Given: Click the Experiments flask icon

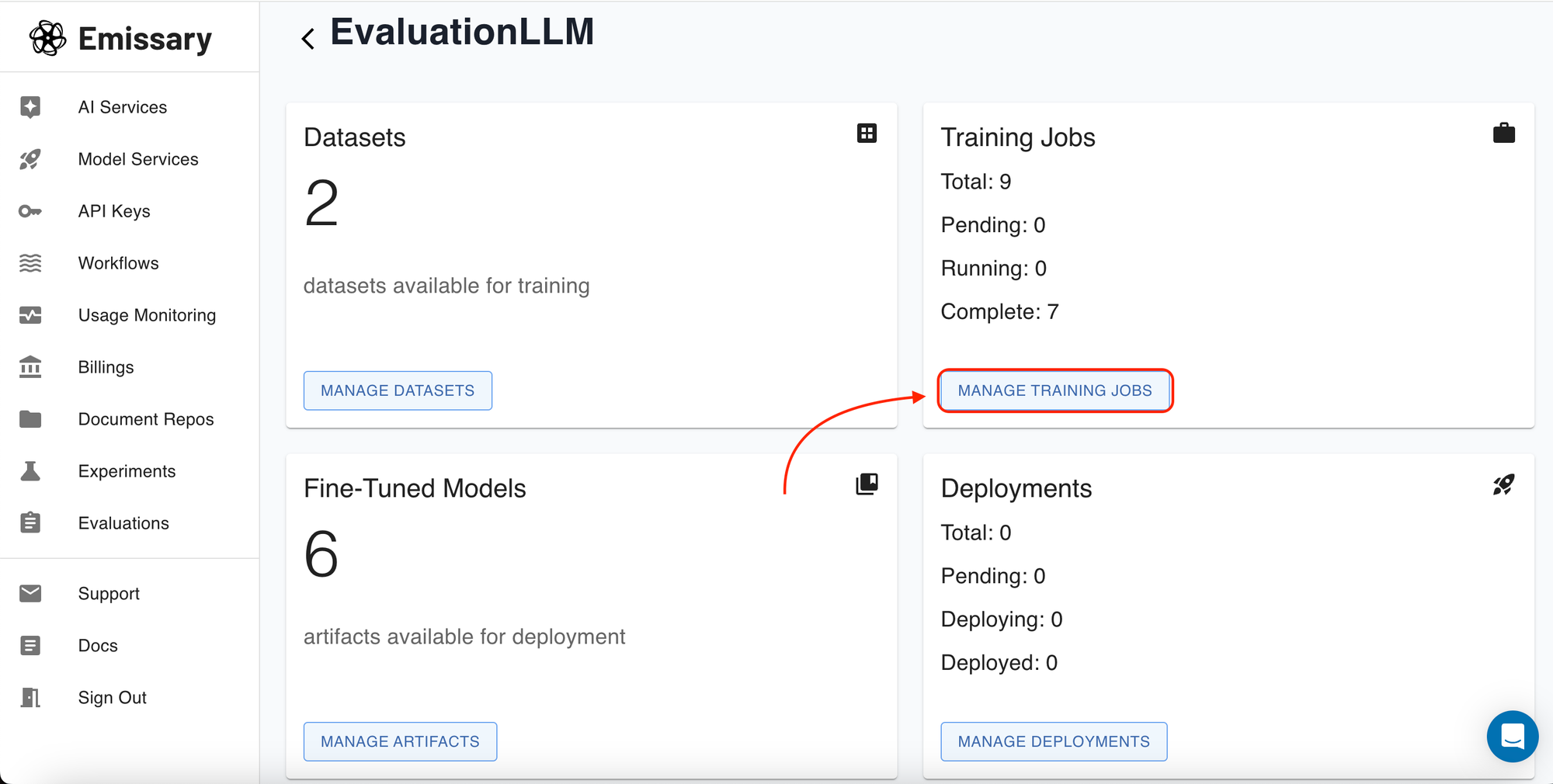Looking at the screenshot, I should pos(30,471).
